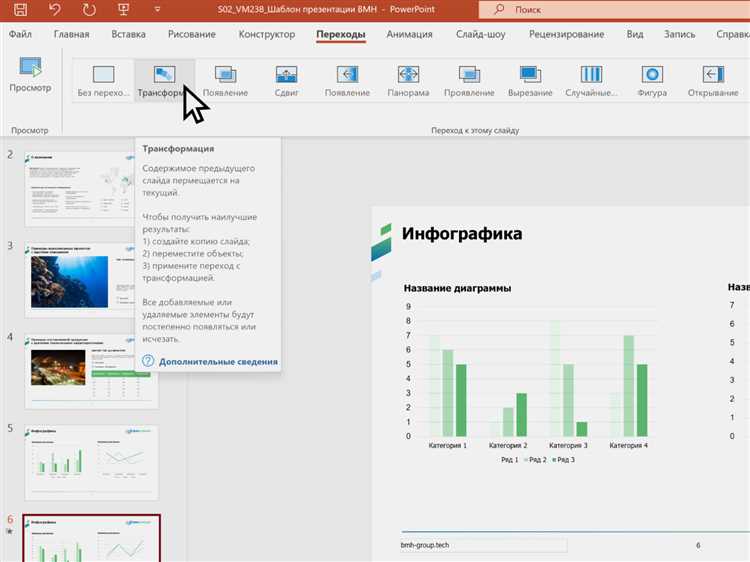Image resolution: width=750 pixels, height=562 pixels.
Task: Choose the Фигура transition
Action: tap(652, 78)
